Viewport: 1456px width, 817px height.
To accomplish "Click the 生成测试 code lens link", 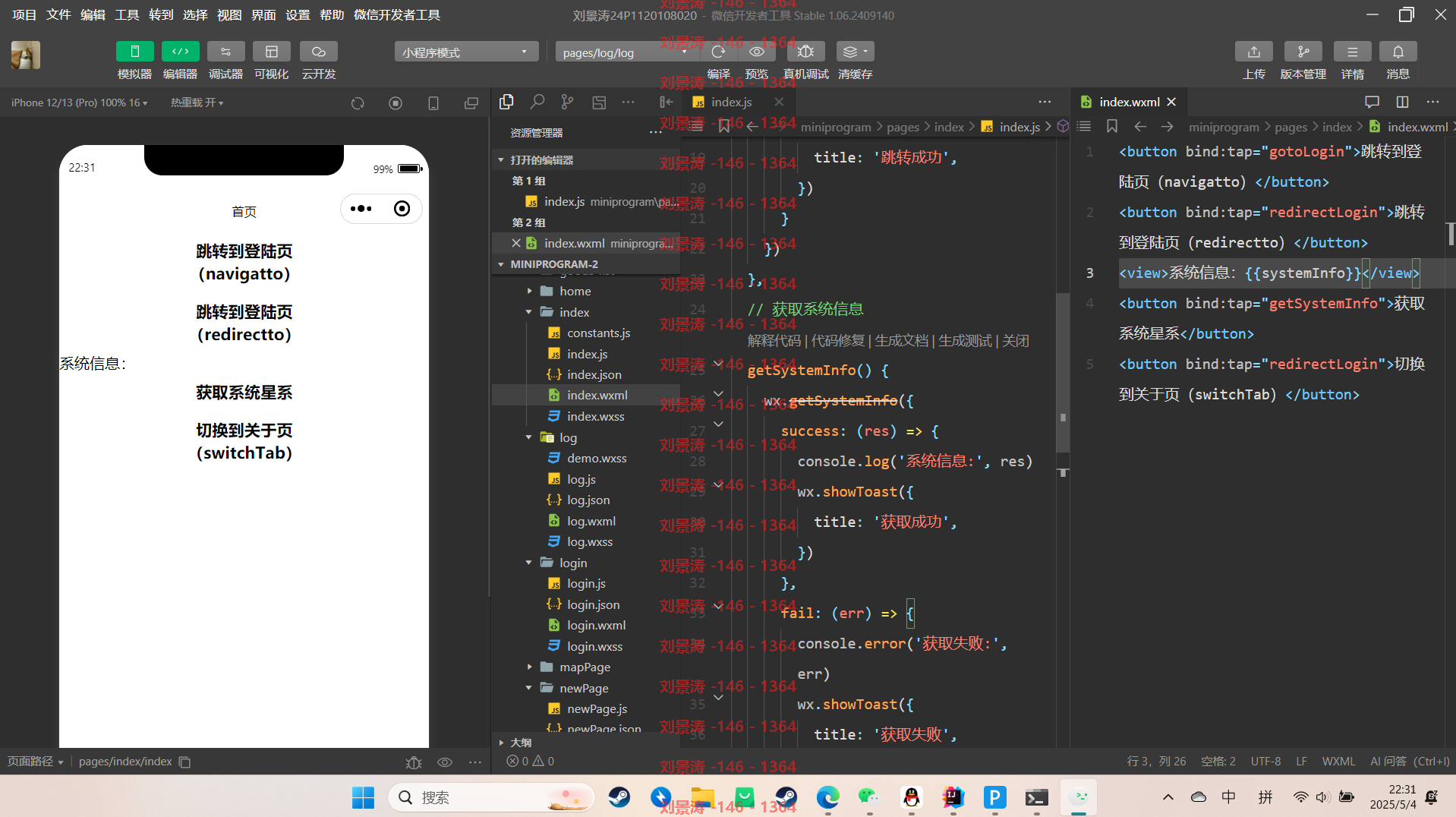I will coord(965,341).
